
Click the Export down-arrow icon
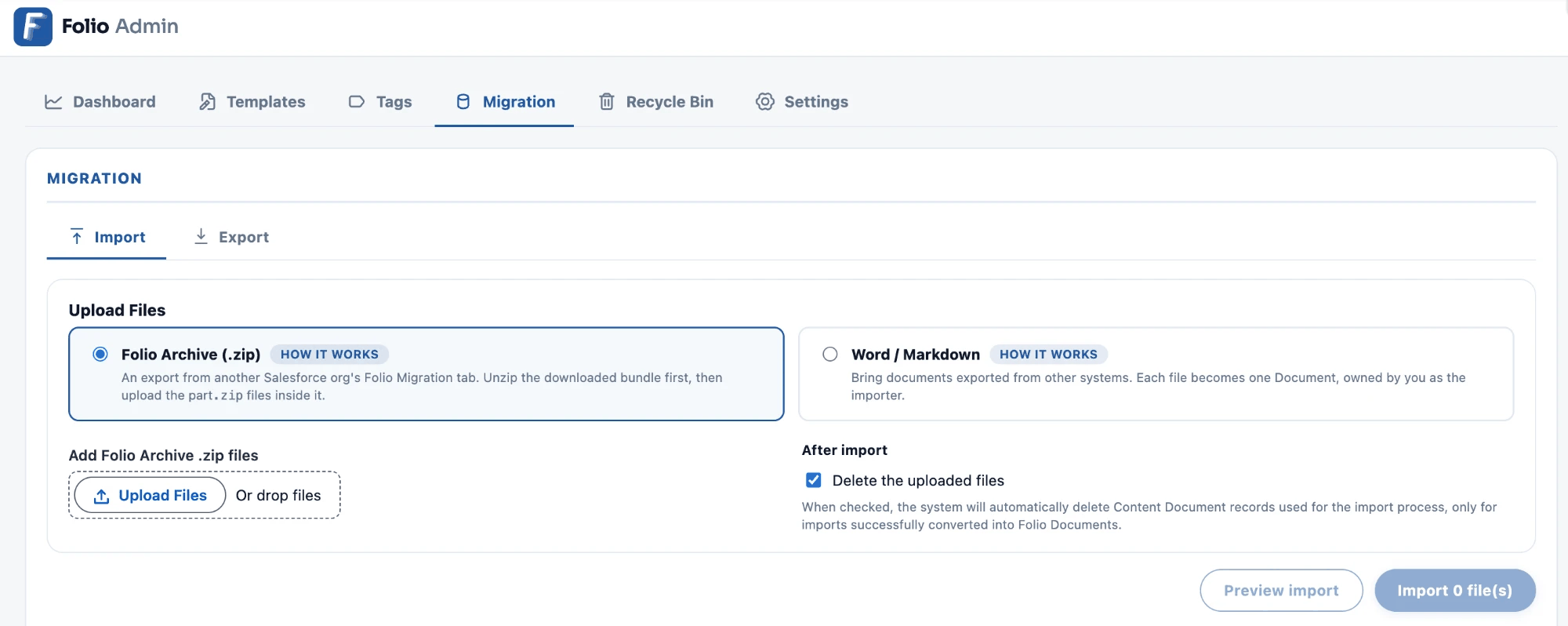click(x=201, y=236)
